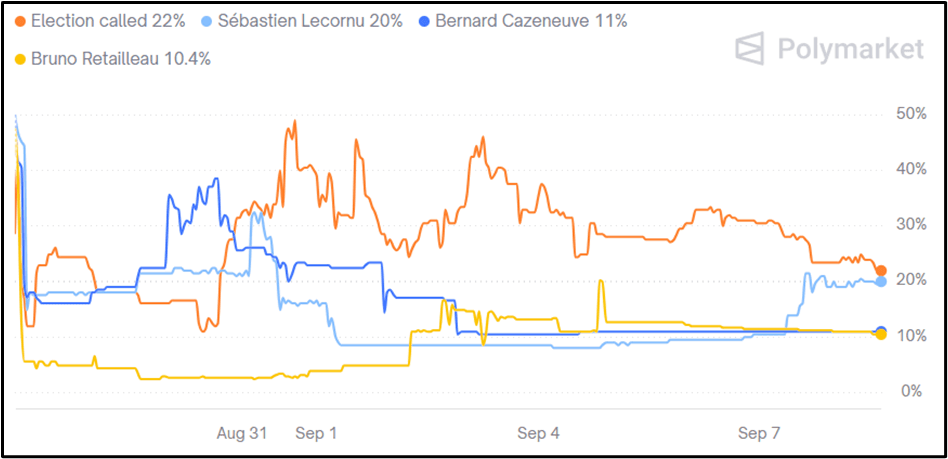Click the 30% y-axis label

coord(909,225)
